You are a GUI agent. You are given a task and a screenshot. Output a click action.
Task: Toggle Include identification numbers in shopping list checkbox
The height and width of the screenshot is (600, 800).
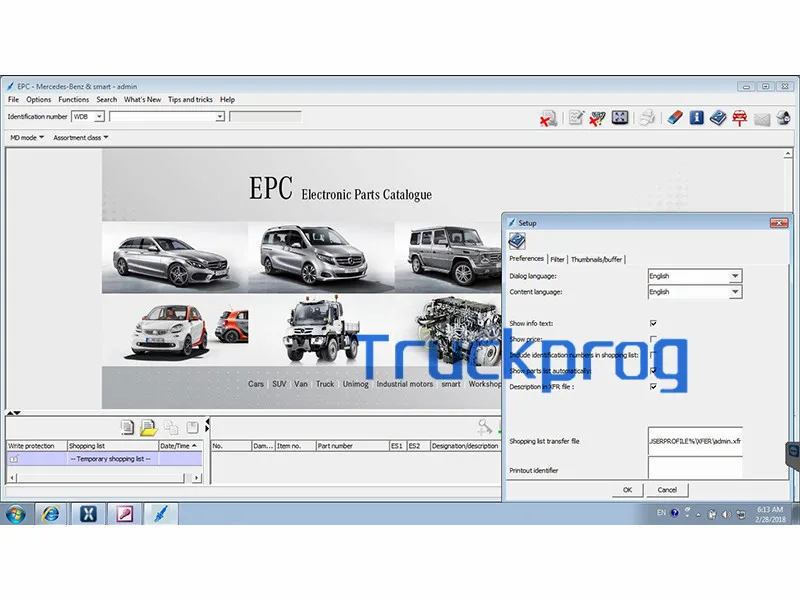(653, 355)
